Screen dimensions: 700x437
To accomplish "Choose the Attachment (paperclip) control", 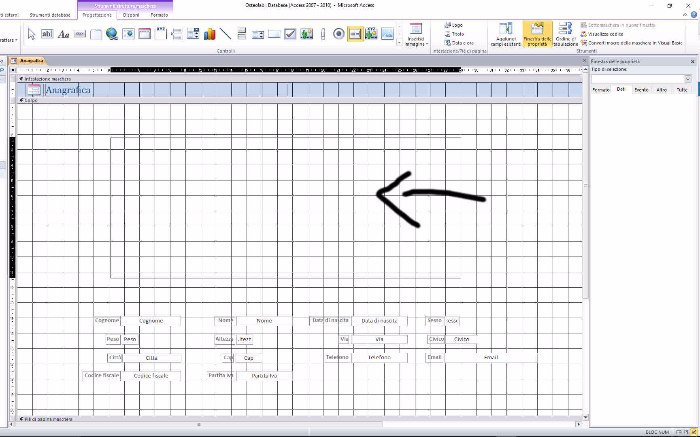I will tap(323, 34).
